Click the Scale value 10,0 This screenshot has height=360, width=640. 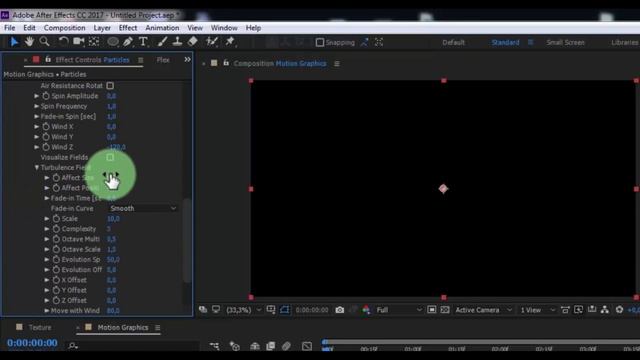click(x=113, y=219)
